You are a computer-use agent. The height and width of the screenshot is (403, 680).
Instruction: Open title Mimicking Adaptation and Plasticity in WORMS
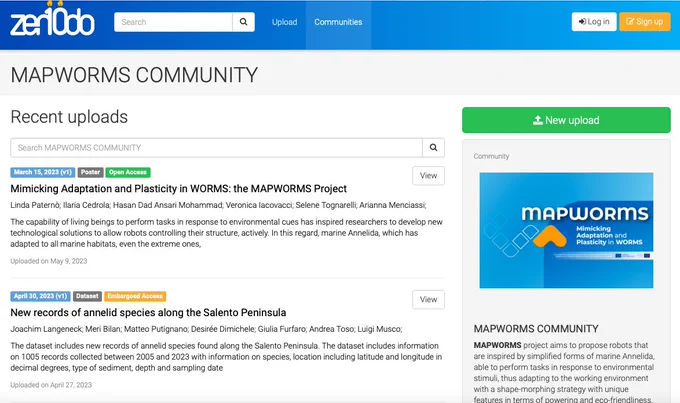tap(178, 189)
